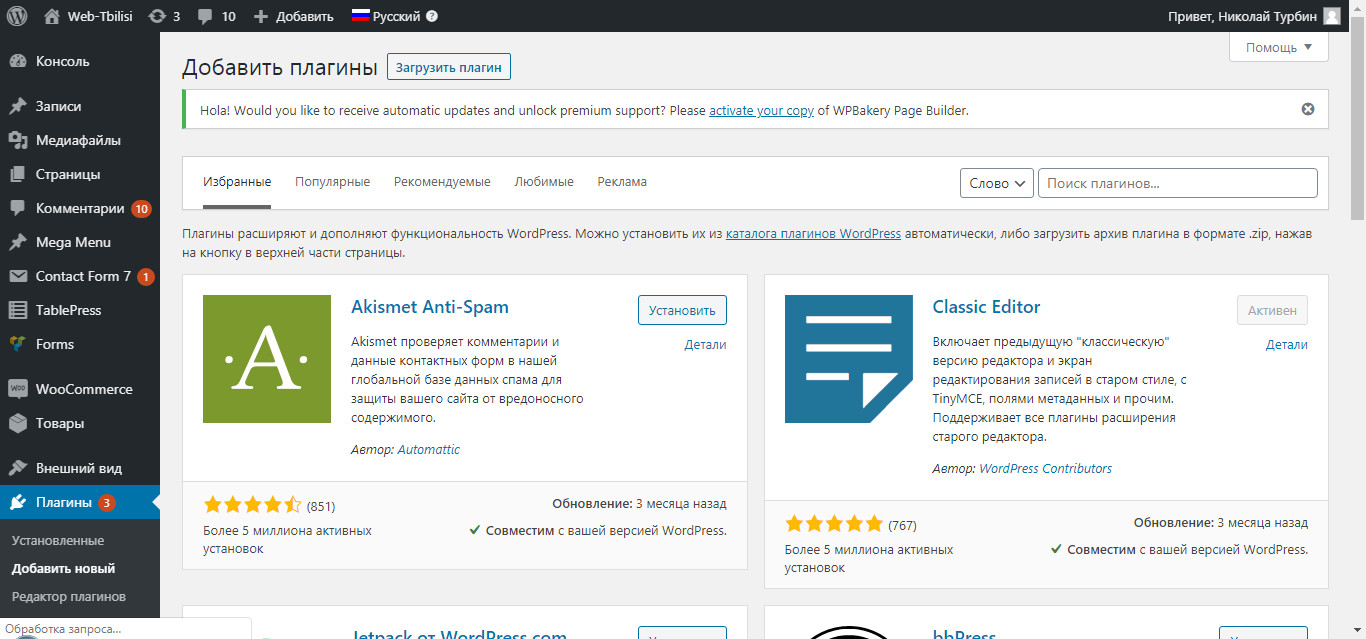Focus the Поиск плагинов search field
Image resolution: width=1366 pixels, height=639 pixels.
tap(1178, 183)
